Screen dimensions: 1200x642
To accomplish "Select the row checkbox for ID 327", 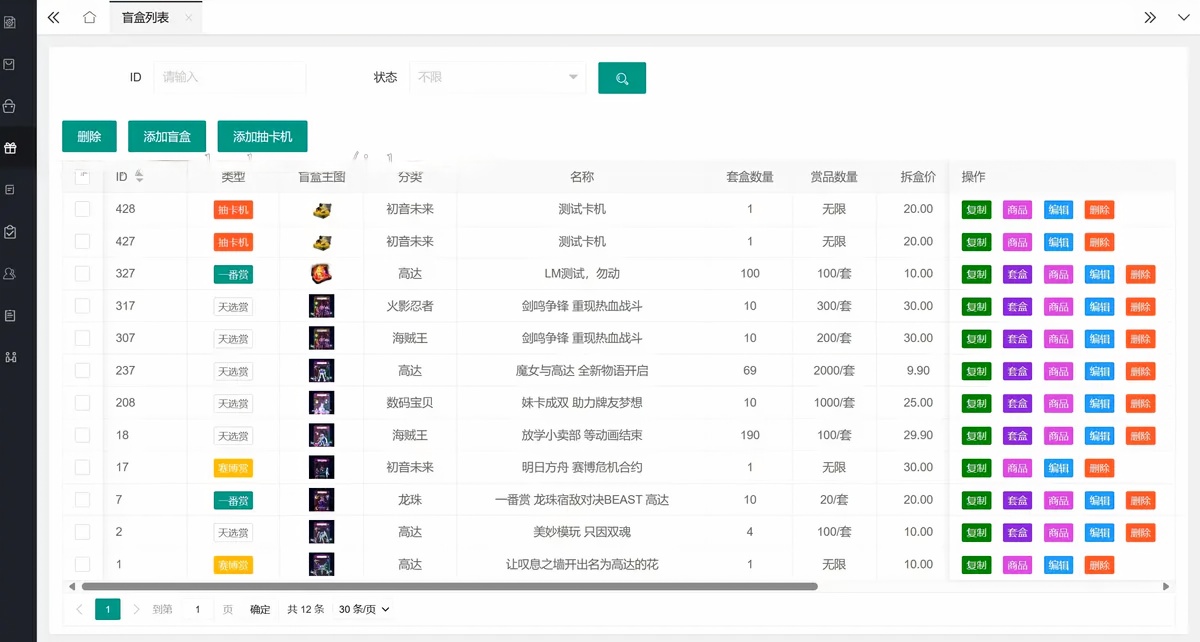I will coord(82,274).
